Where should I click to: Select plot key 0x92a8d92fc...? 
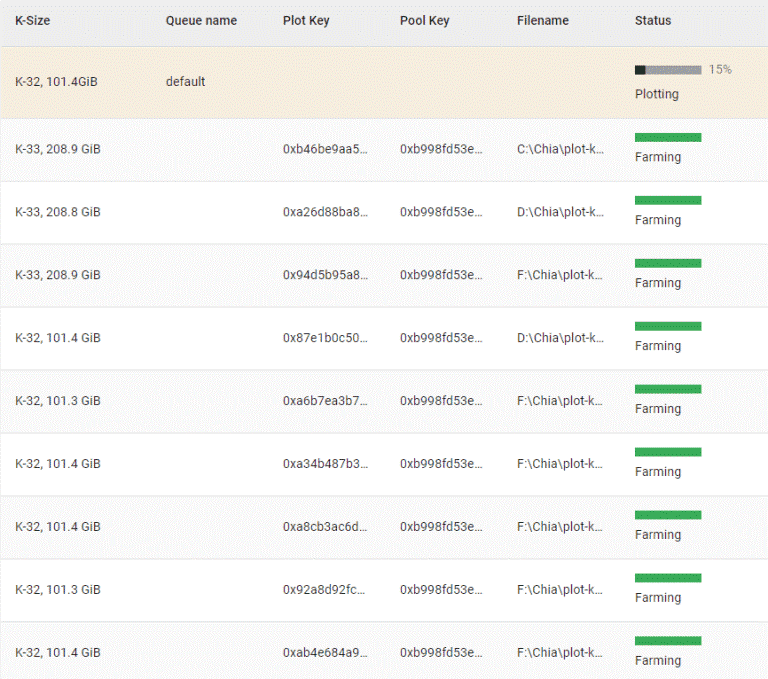pyautogui.click(x=324, y=590)
